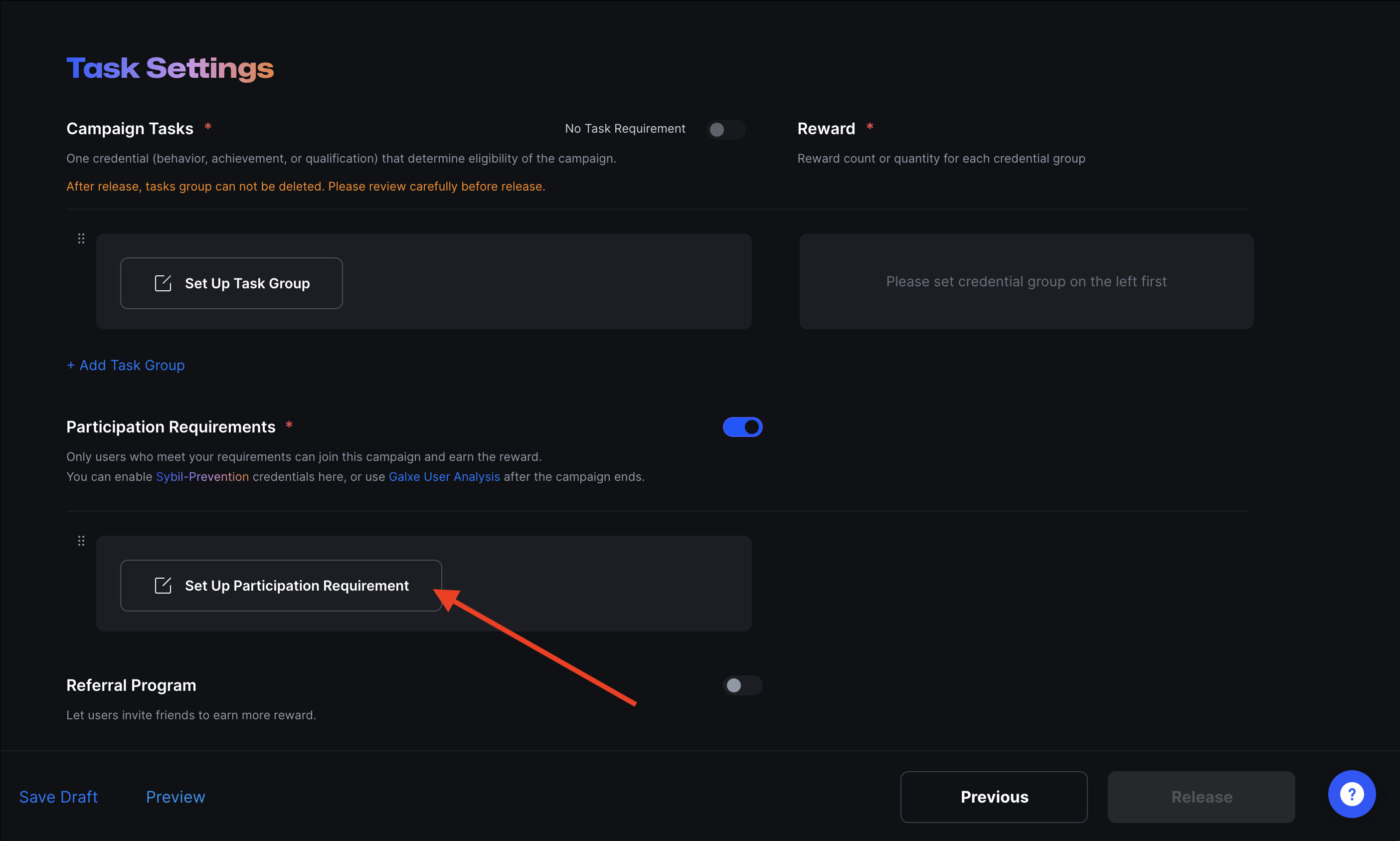Select the Preview option
Viewport: 1400px width, 841px height.
coord(175,797)
